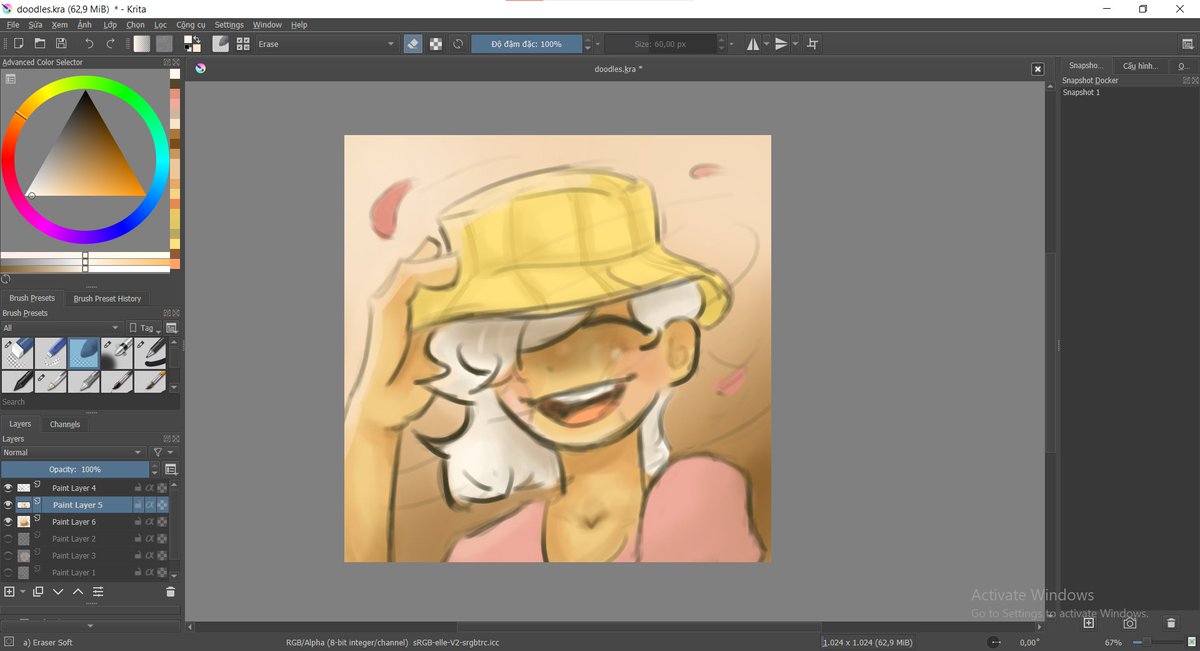
Task: Adjust the canvas zoom slider near 67%
Action: coord(1158,642)
